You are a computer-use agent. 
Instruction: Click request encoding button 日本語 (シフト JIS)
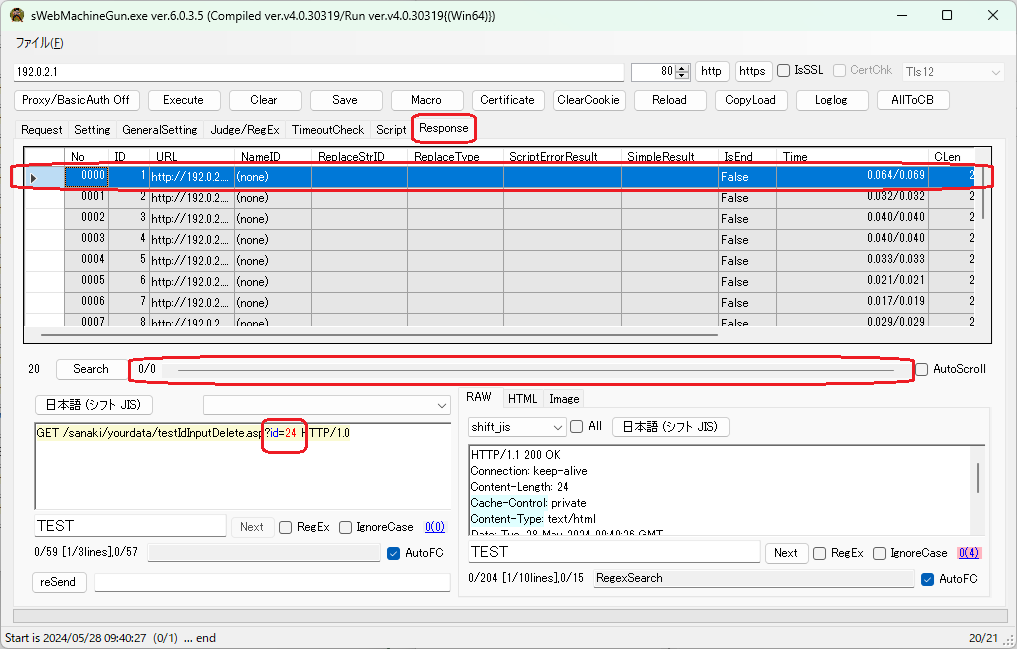[93, 405]
